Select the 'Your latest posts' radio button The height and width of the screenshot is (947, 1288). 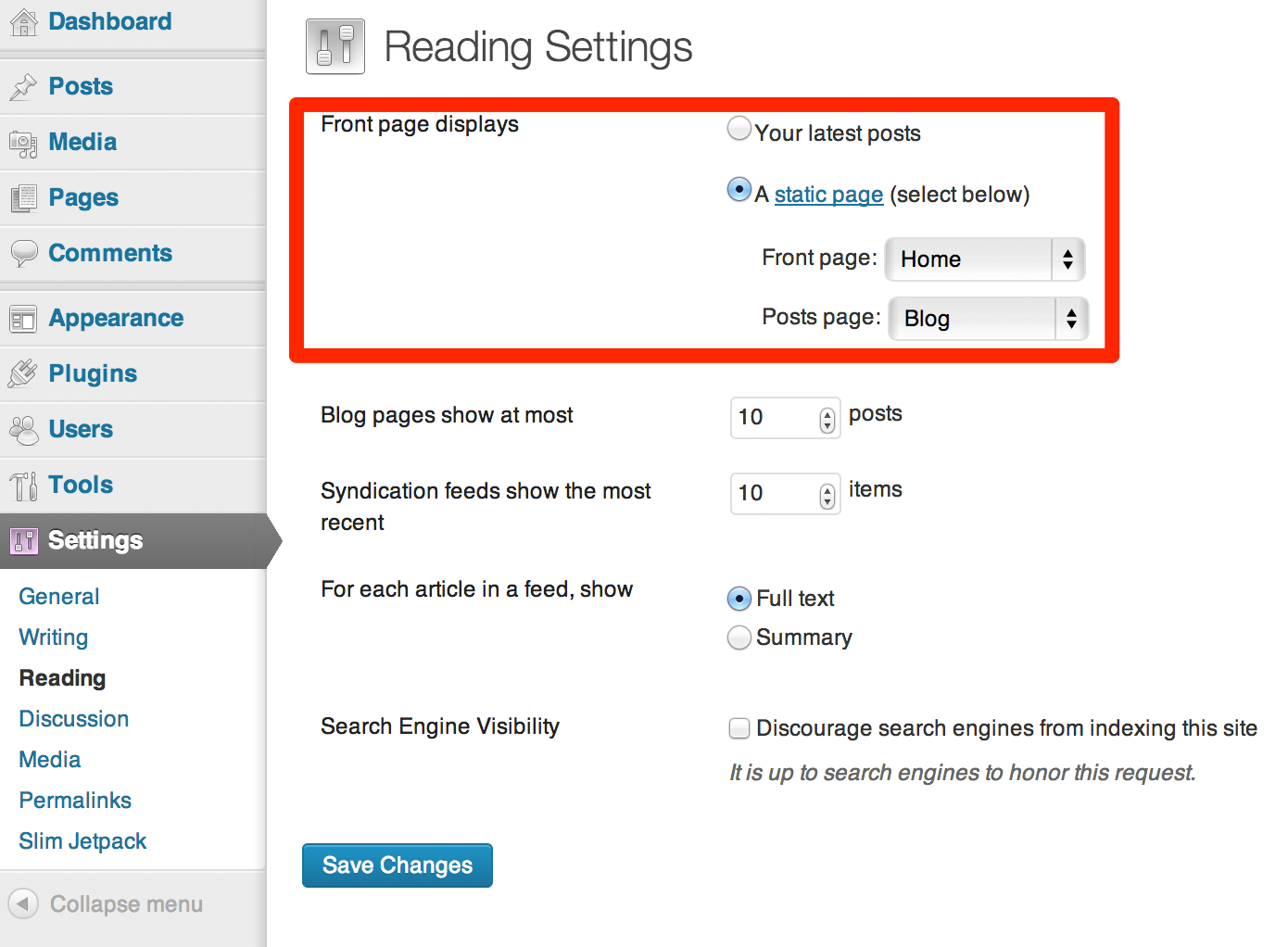pyautogui.click(x=739, y=129)
